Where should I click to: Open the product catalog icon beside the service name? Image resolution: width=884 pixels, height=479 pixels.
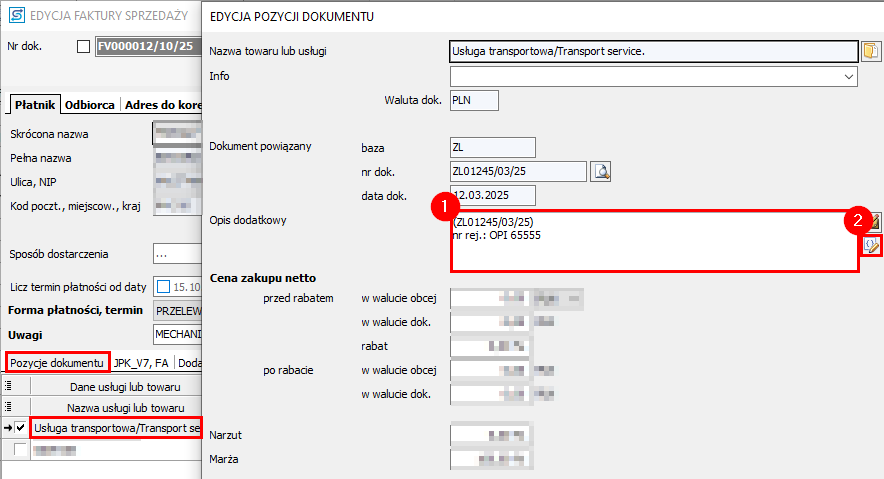[x=870, y=50]
